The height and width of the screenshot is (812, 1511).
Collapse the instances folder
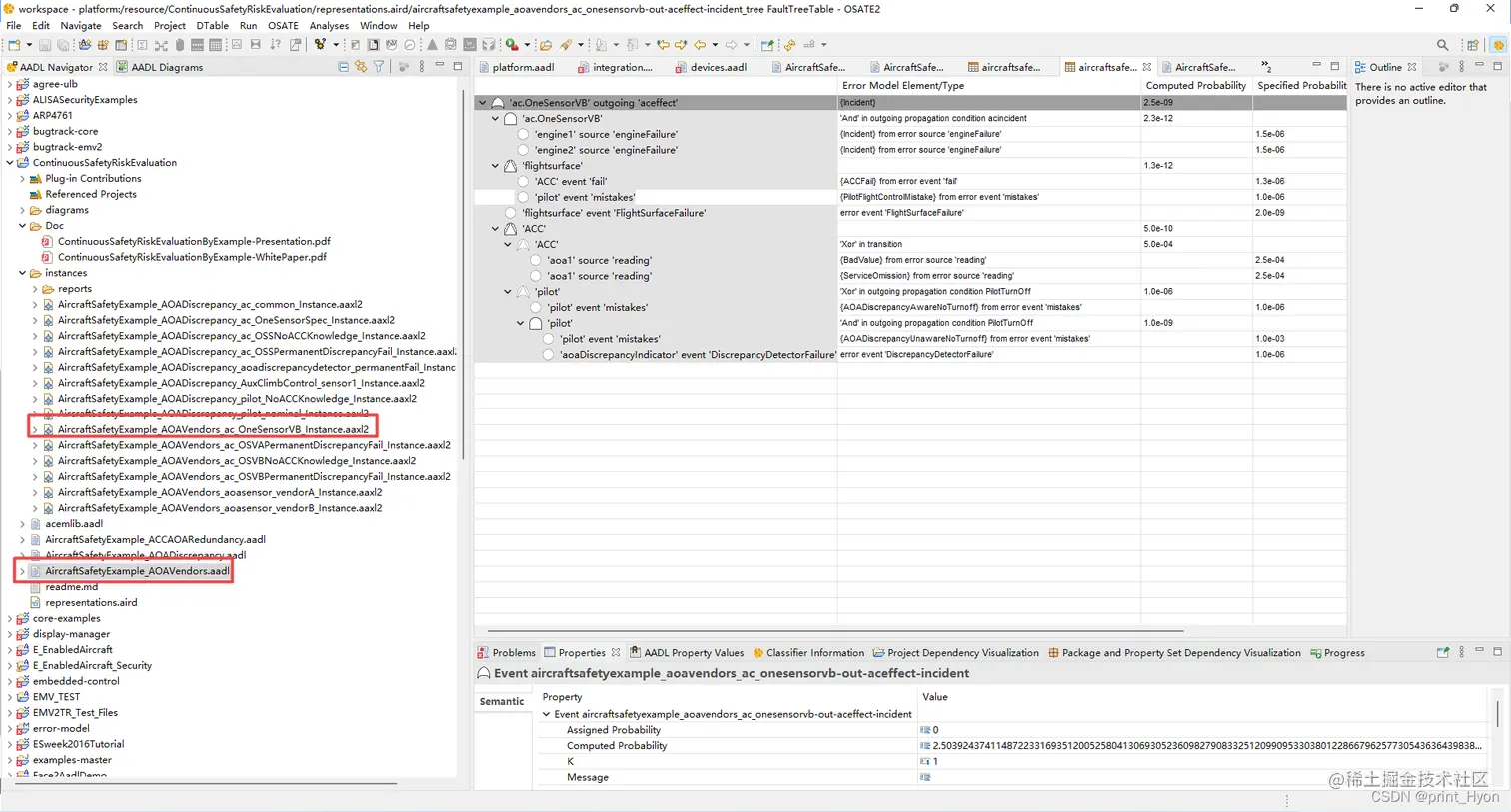[x=23, y=273]
